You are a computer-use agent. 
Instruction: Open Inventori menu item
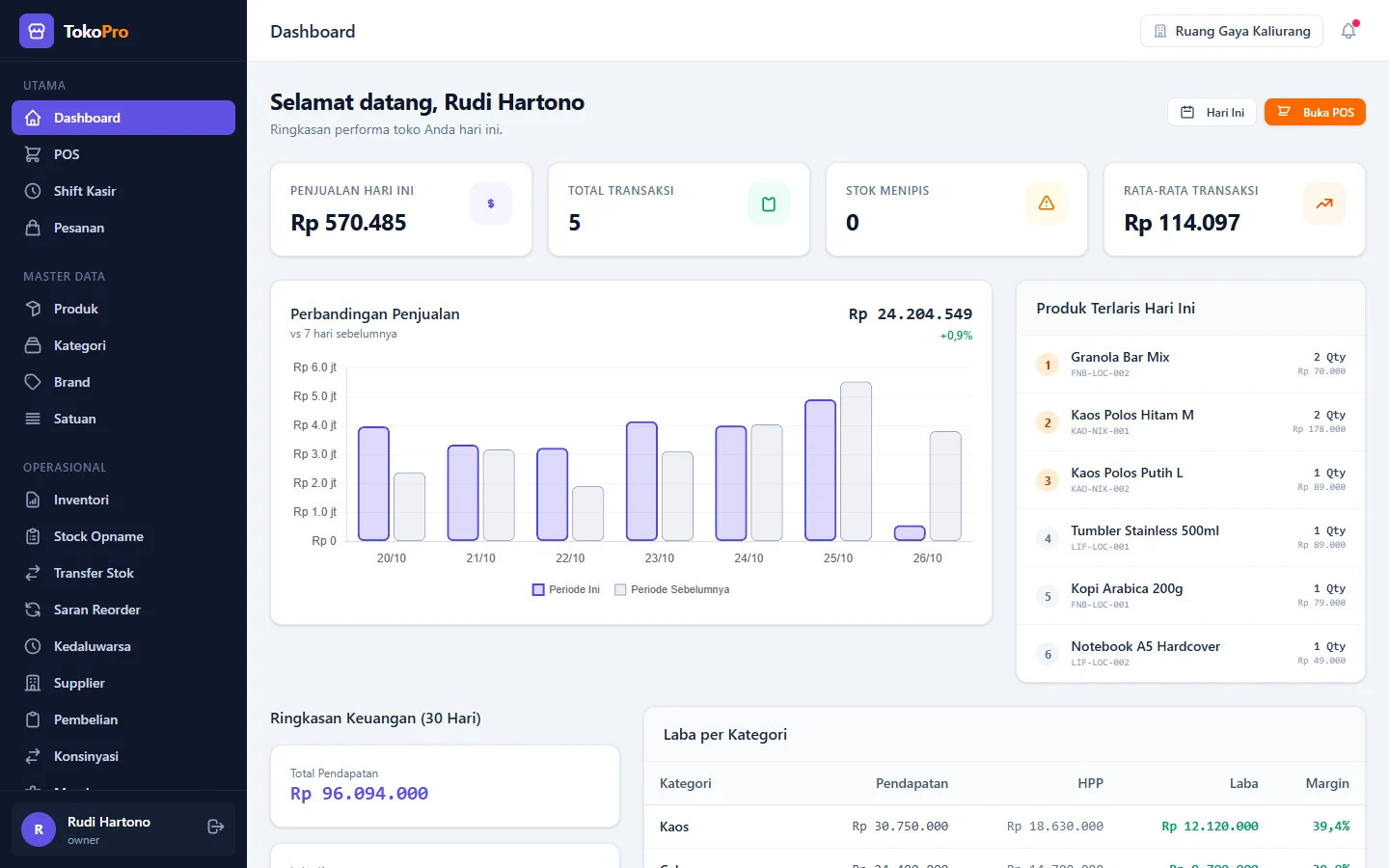coord(123,500)
